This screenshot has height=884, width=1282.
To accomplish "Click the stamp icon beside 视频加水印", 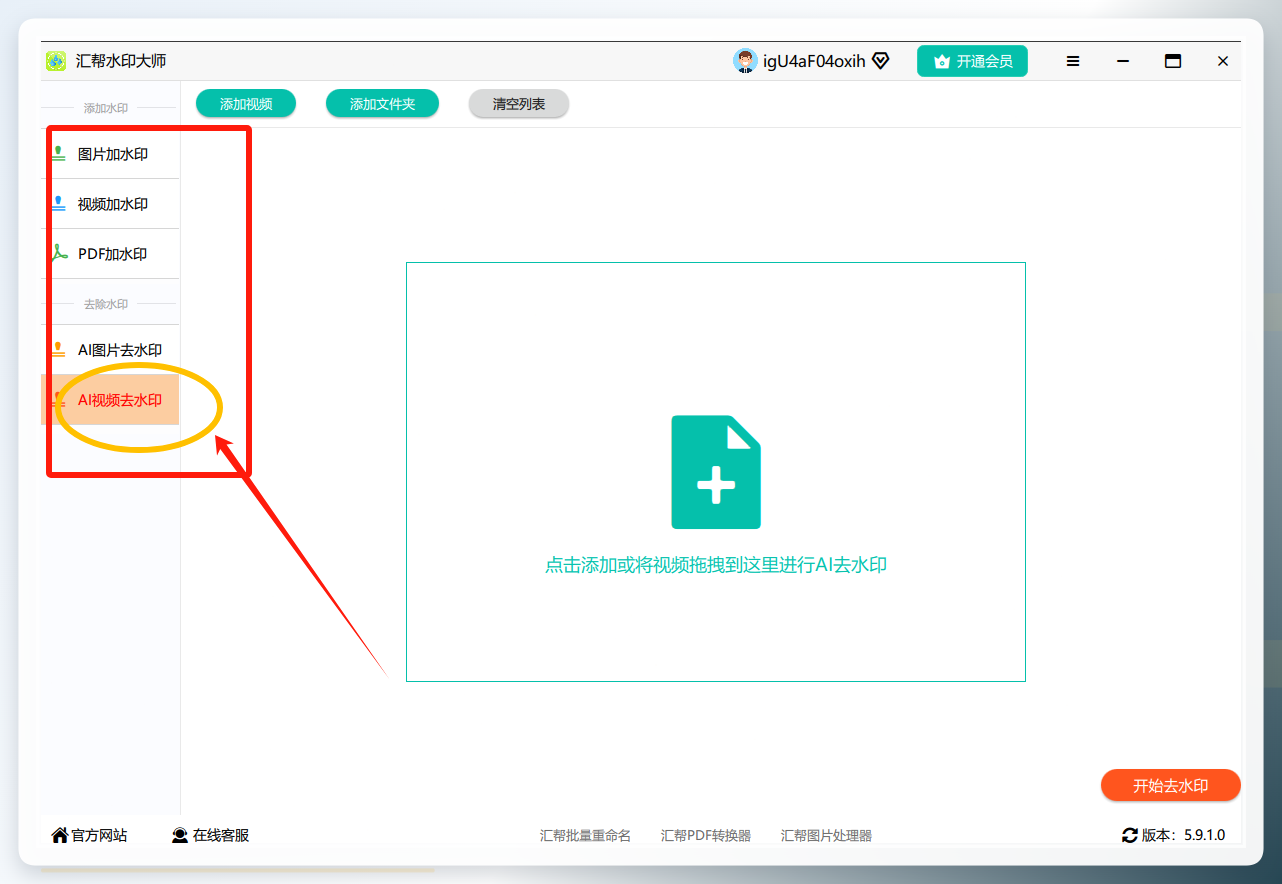I will 59,204.
